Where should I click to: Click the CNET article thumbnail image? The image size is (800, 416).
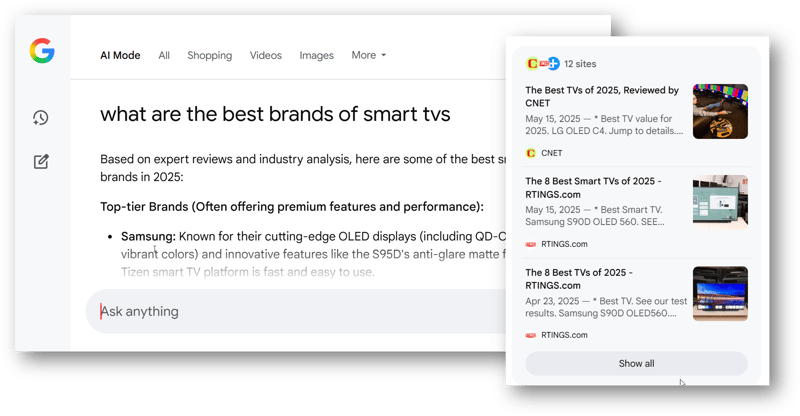coord(720,111)
